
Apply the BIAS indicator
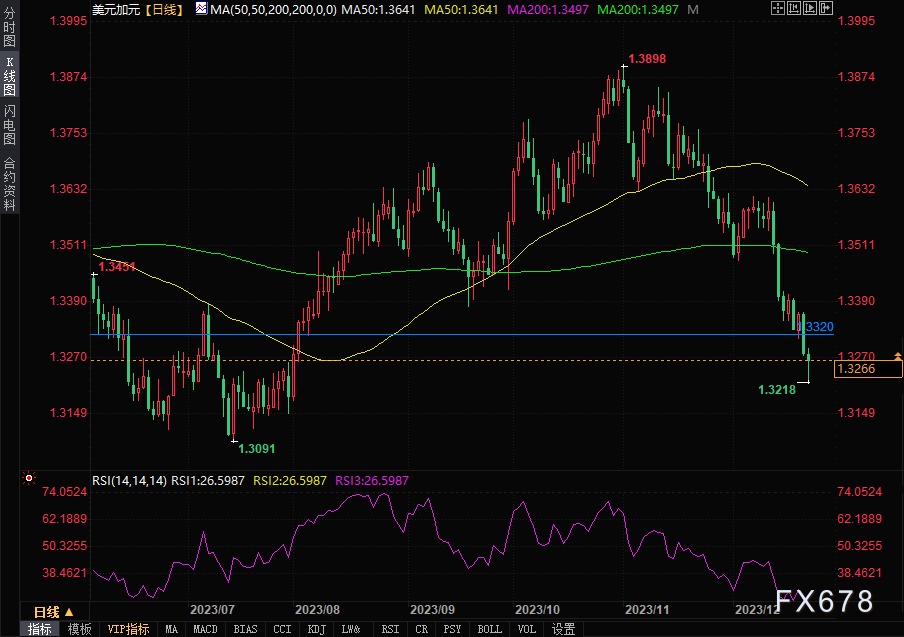(244, 629)
